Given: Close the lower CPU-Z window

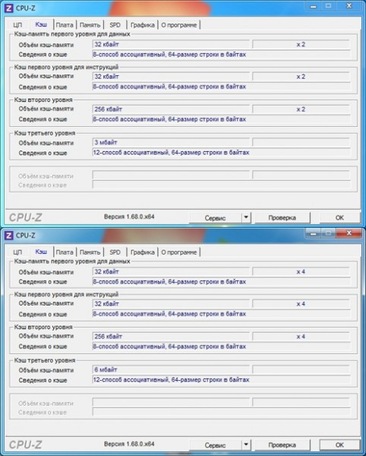Looking at the screenshot, I should [349, 233].
